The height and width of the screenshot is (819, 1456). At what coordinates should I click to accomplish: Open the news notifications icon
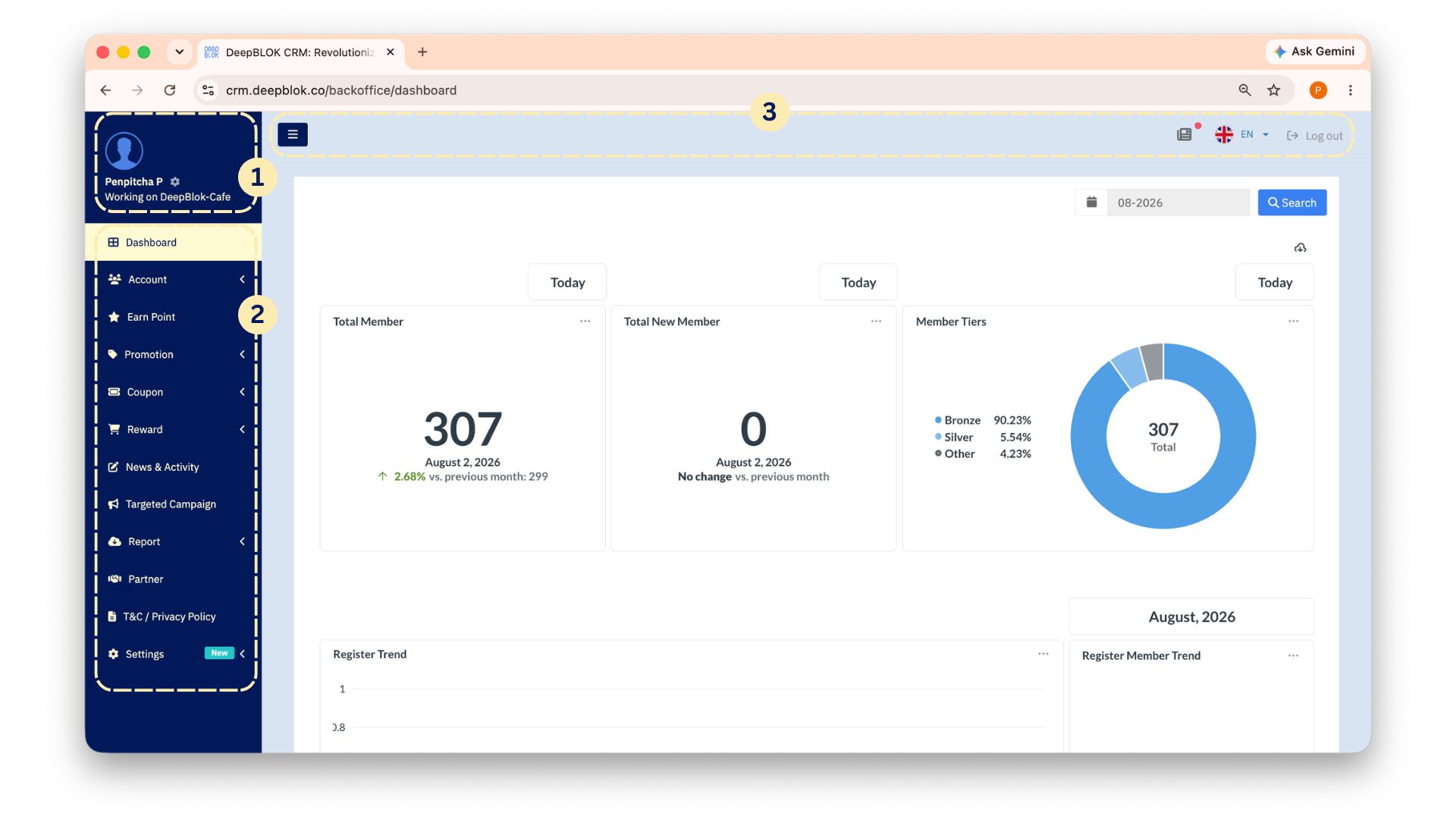tap(1185, 135)
